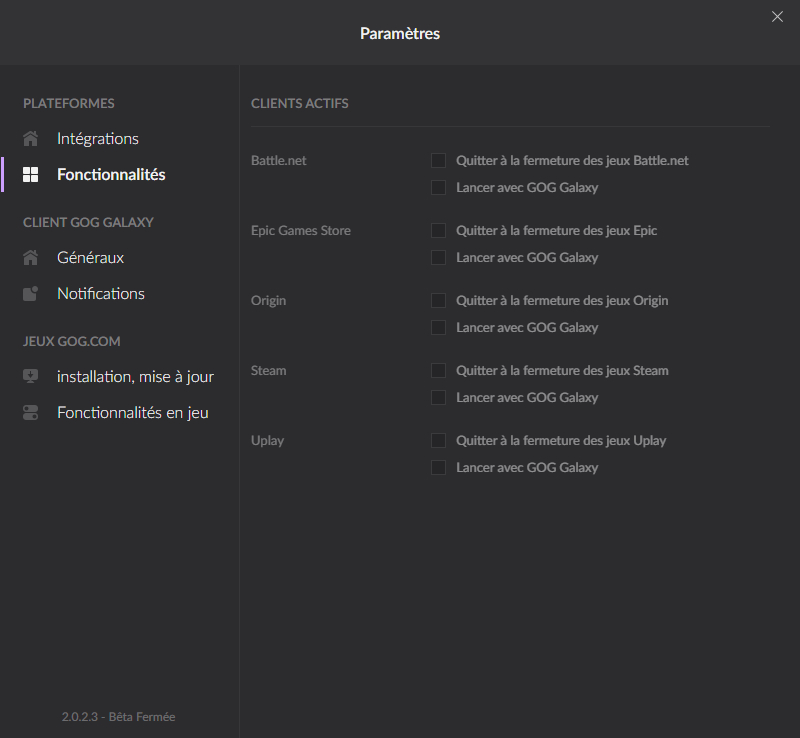Viewport: 800px width, 738px height.
Task: Click the download icon beside installation, mise à jour
Action: (31, 377)
